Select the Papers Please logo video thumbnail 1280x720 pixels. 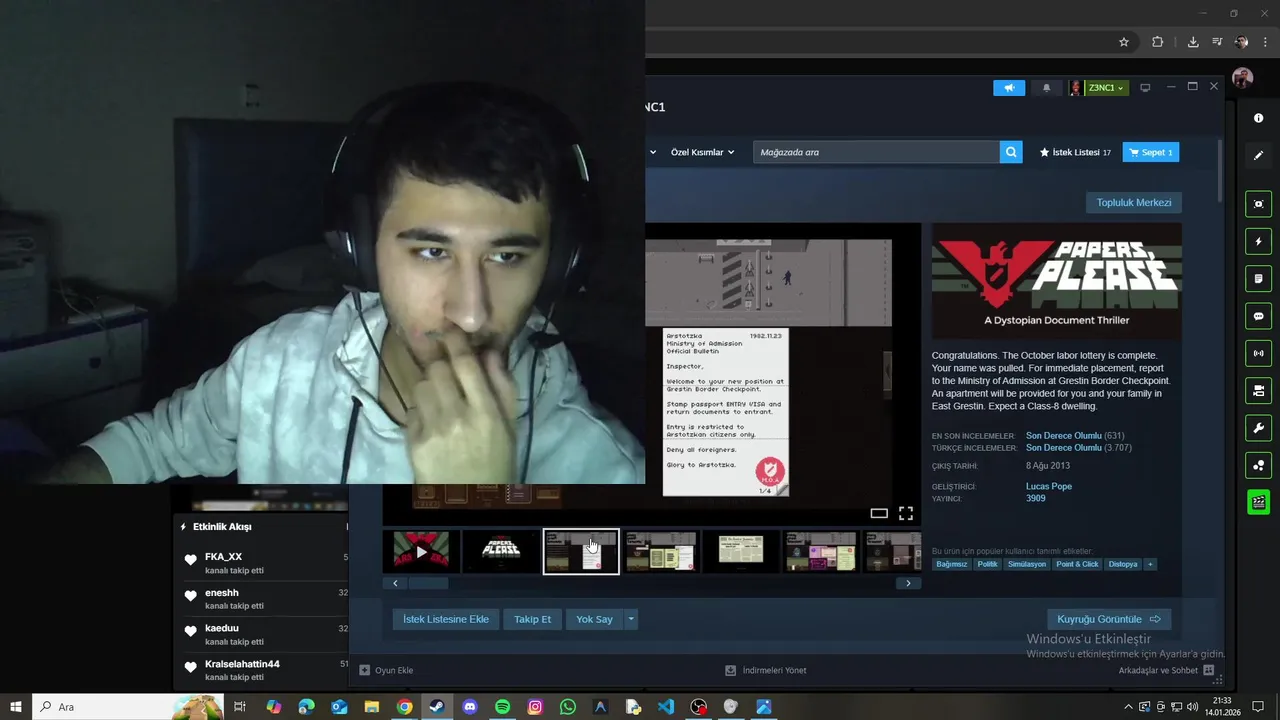(501, 552)
